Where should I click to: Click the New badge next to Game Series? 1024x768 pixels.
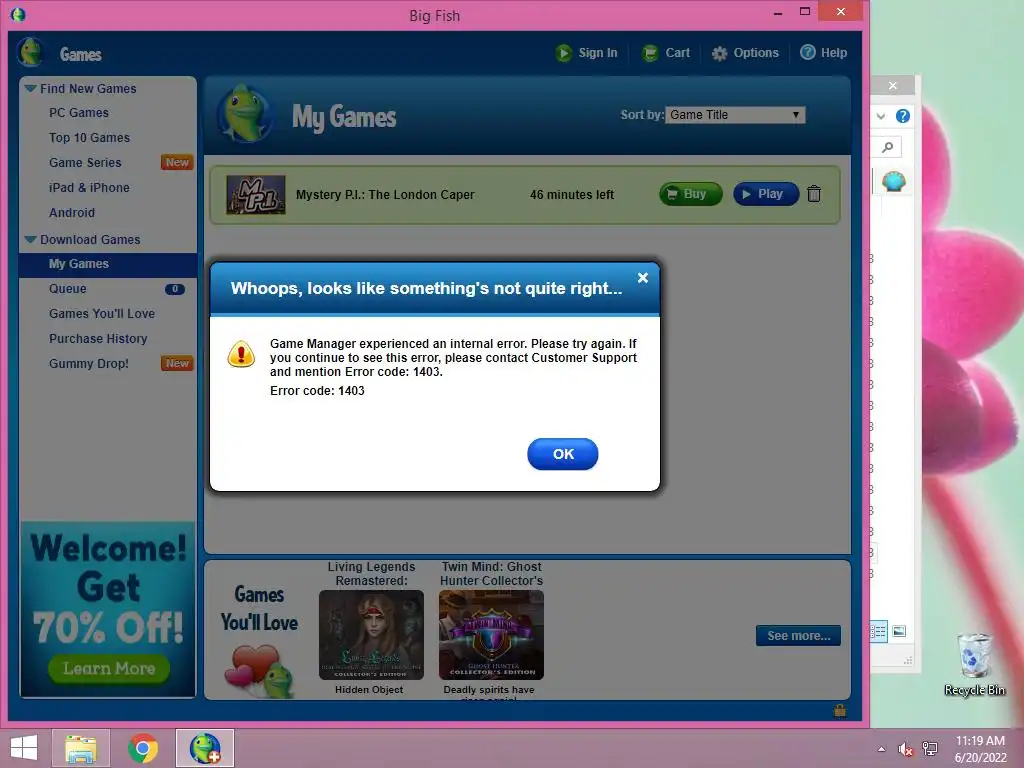point(177,162)
